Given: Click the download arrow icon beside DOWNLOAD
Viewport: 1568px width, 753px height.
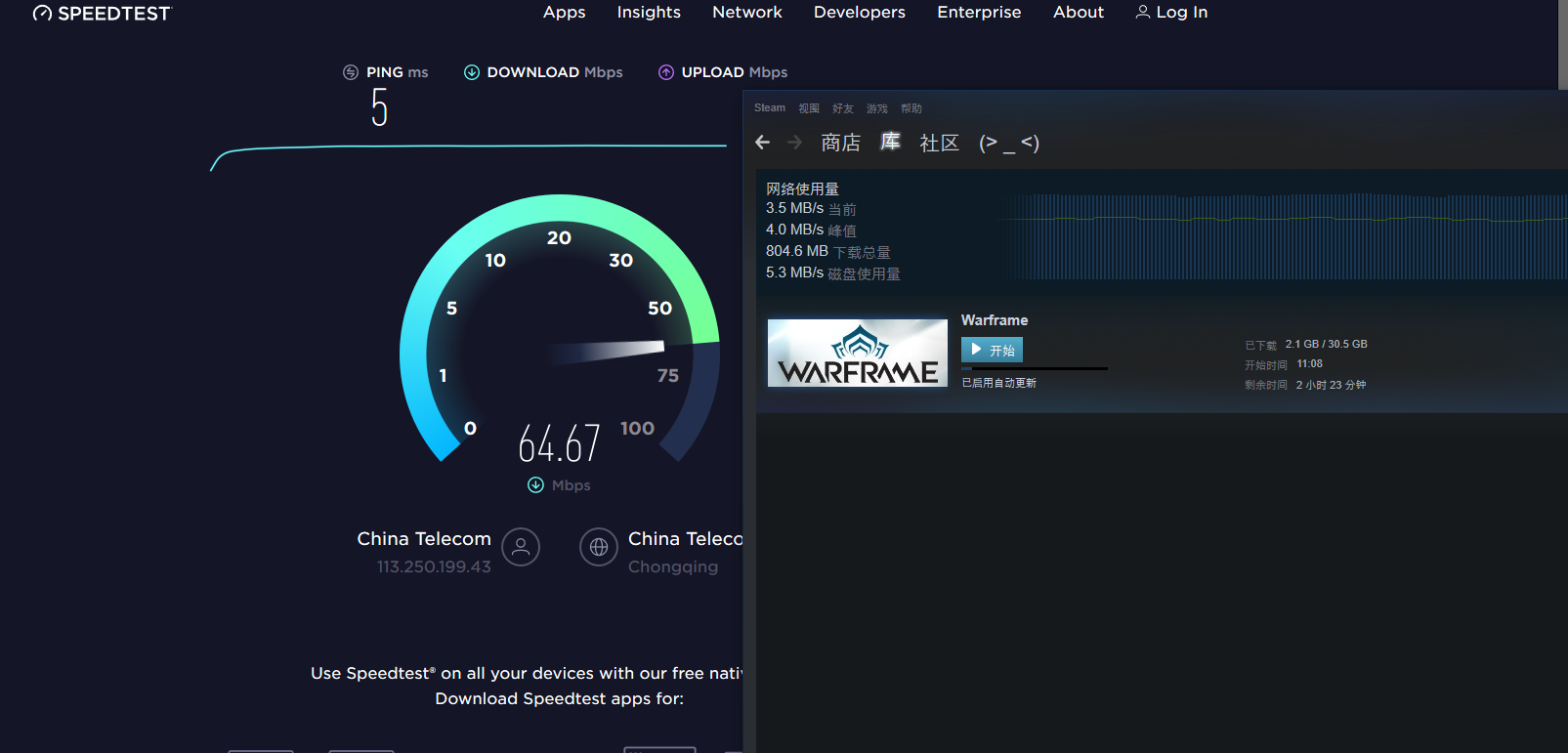Looking at the screenshot, I should pyautogui.click(x=472, y=72).
